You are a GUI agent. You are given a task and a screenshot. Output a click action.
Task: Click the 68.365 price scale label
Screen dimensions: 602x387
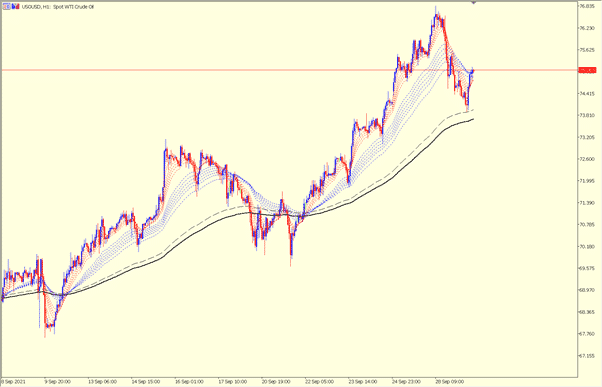[587, 312]
